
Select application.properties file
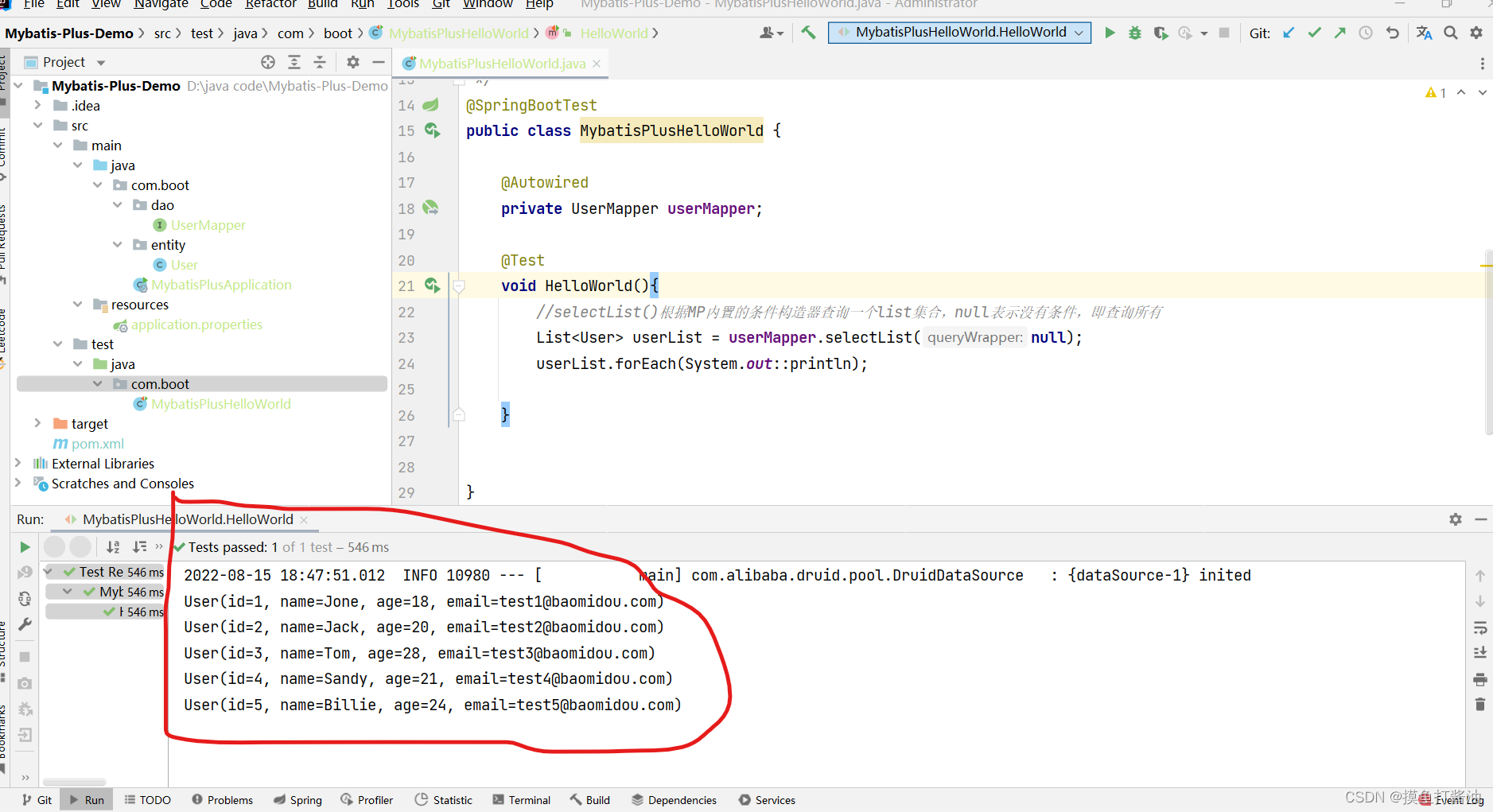(196, 324)
